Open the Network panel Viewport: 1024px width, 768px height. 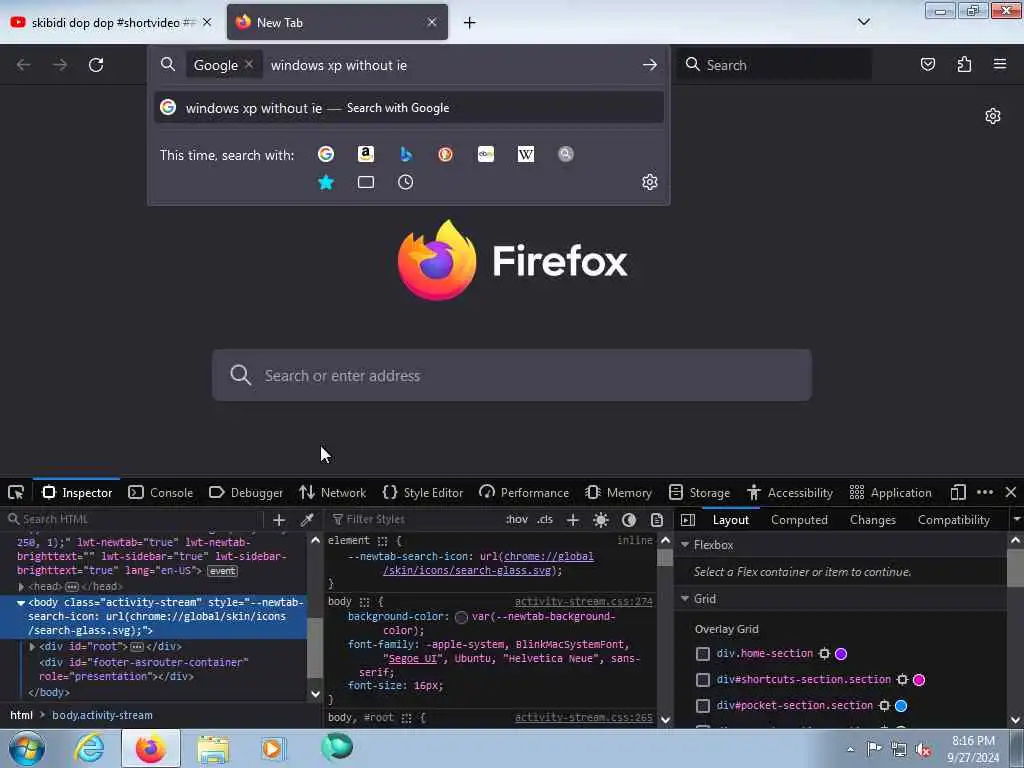tap(332, 492)
